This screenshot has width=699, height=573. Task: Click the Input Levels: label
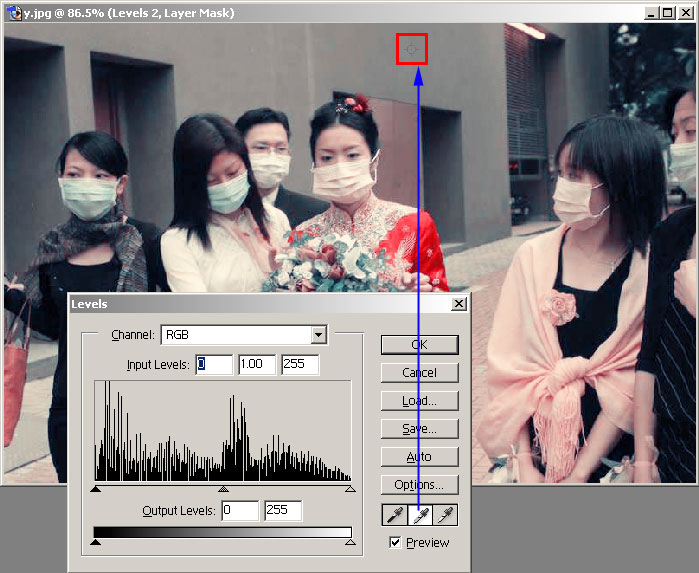[158, 365]
